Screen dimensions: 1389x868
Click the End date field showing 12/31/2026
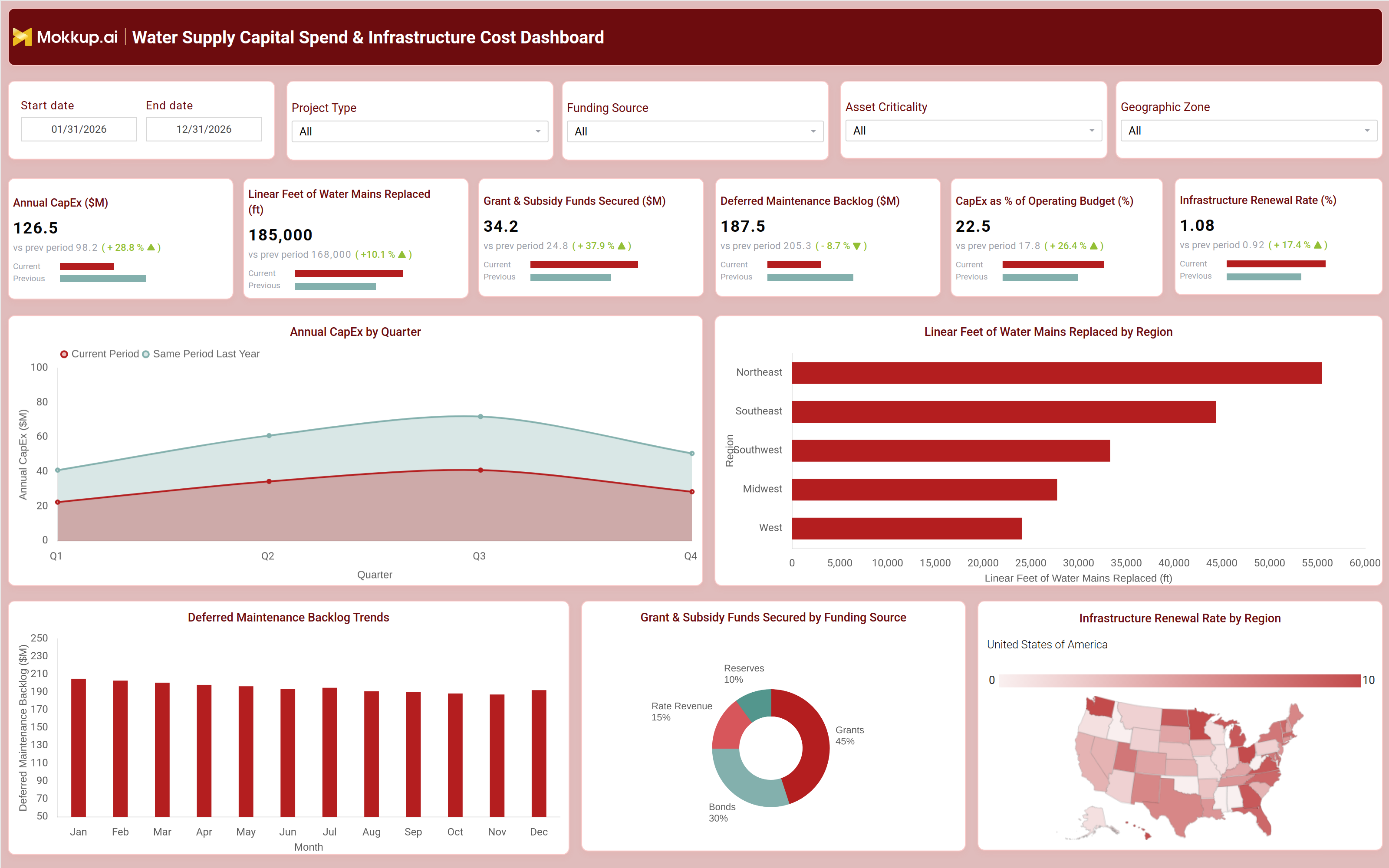click(x=204, y=129)
